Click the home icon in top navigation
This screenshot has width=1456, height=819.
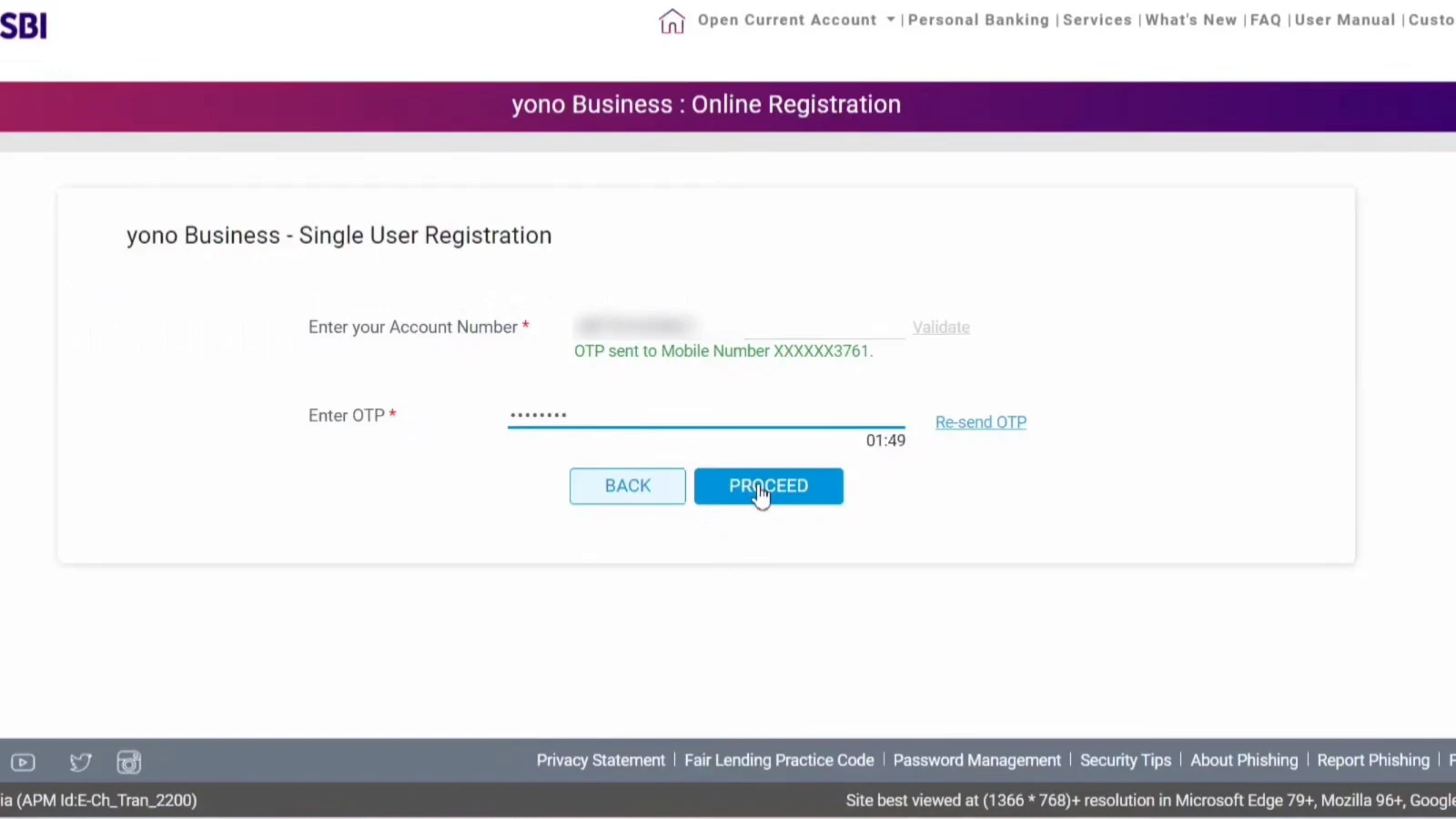pos(672,21)
